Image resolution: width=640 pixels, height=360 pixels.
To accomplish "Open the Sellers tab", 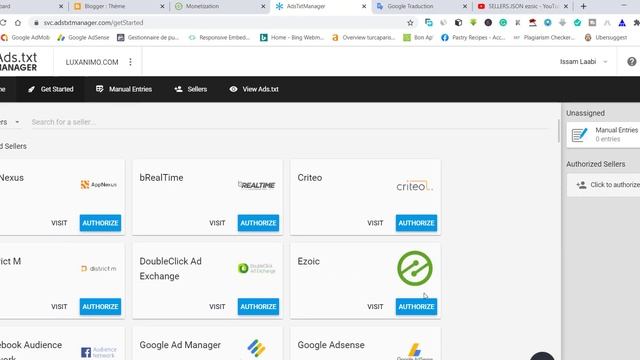I will tap(191, 89).
